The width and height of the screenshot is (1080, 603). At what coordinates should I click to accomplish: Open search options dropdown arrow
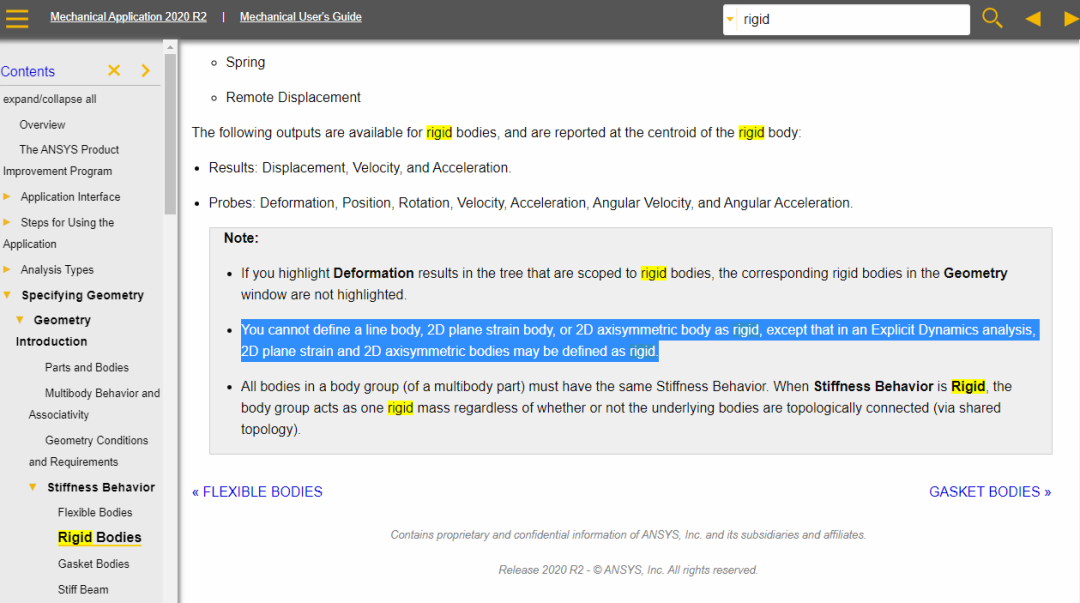point(730,19)
